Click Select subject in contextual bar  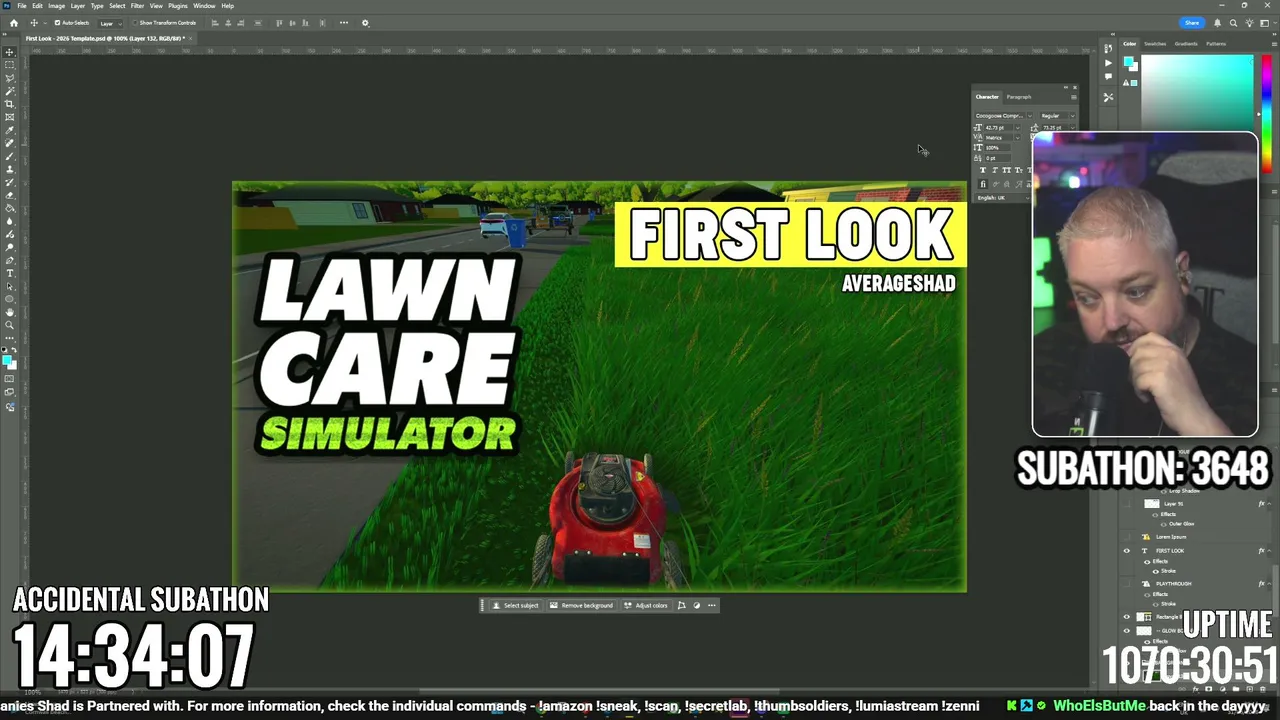[x=516, y=605]
